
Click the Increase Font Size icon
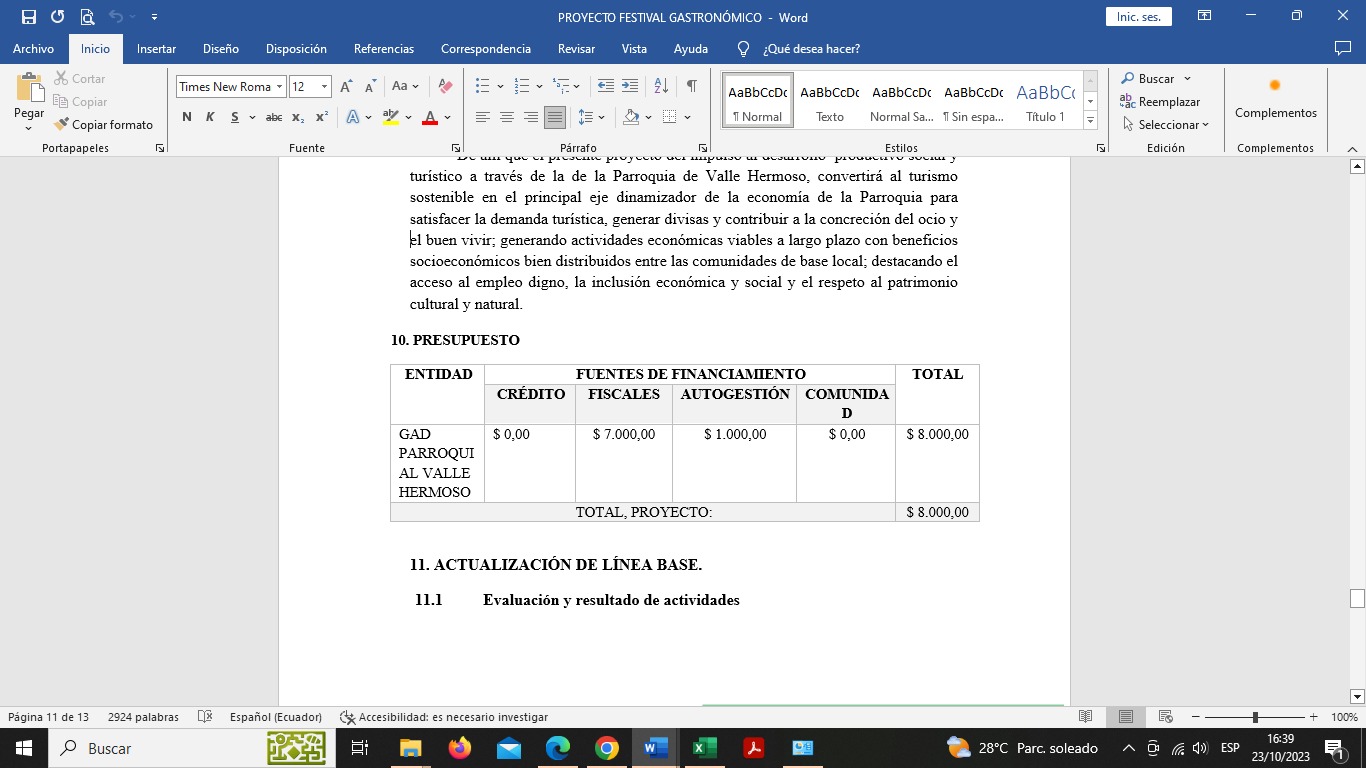pos(346,87)
